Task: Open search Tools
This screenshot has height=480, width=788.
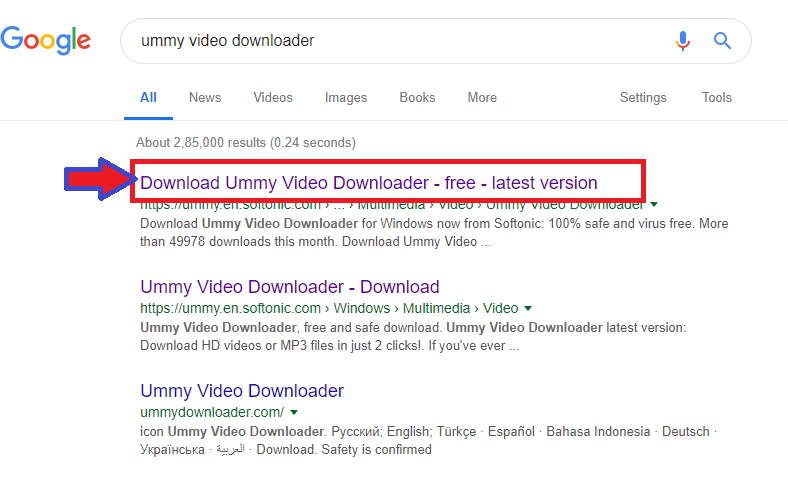Action: (x=717, y=98)
